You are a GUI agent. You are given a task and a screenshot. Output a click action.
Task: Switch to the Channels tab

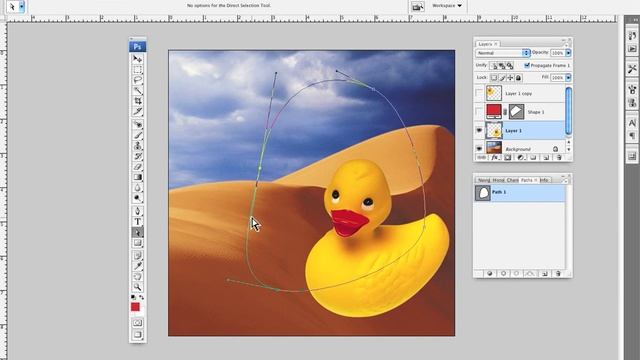(x=513, y=180)
